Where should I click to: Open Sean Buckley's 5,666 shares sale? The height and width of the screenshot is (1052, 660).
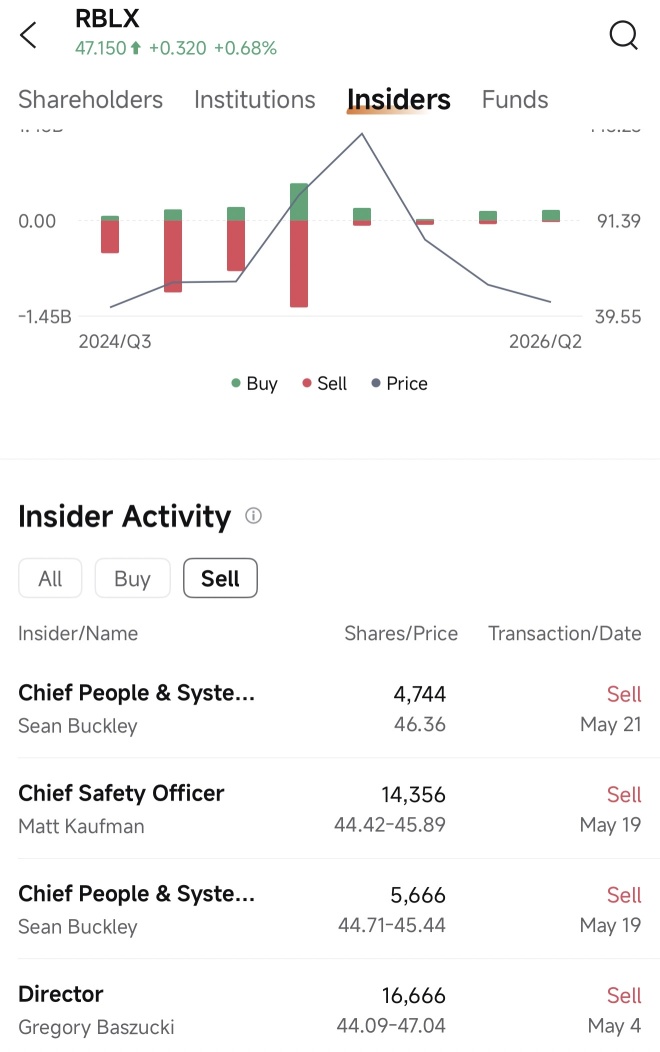pyautogui.click(x=330, y=910)
